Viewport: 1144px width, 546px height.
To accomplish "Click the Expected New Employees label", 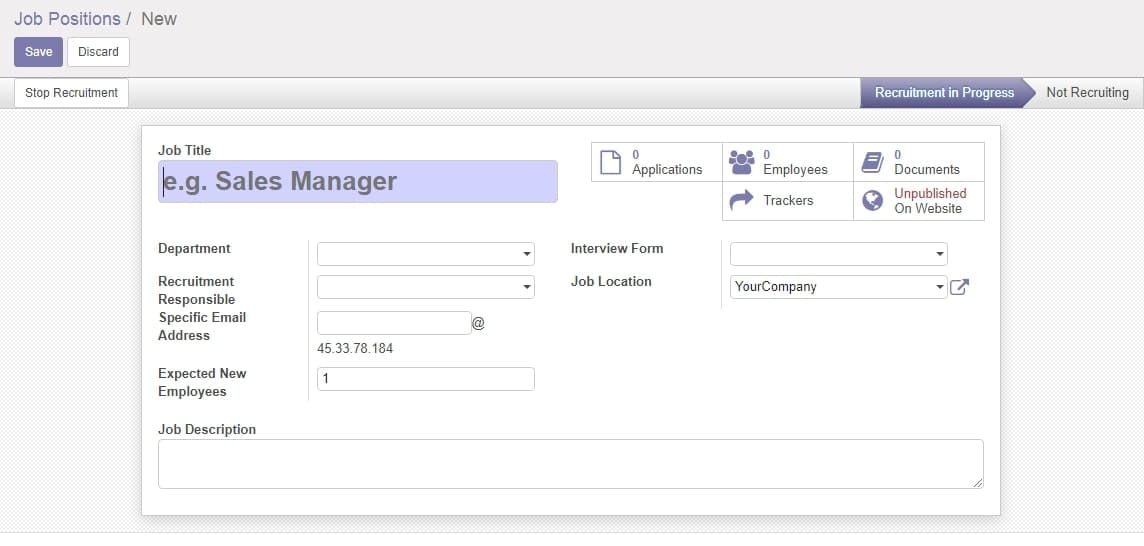I will point(202,382).
